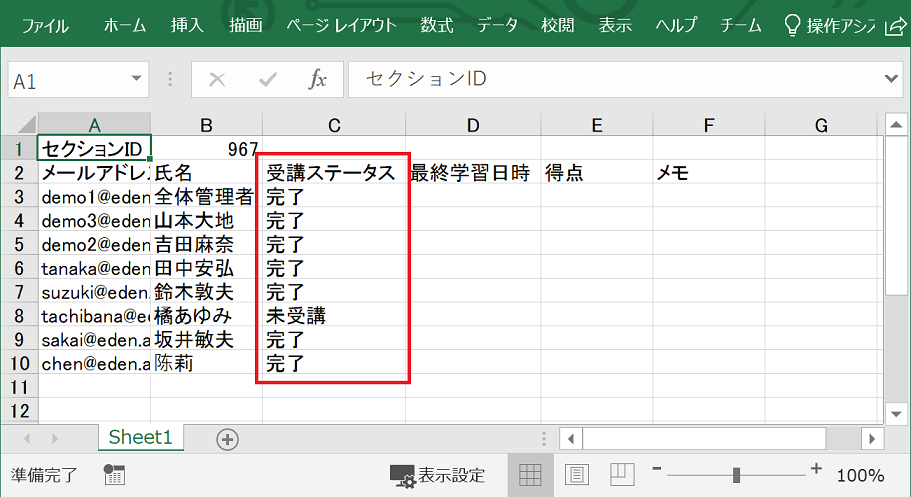This screenshot has height=497, width=911.
Task: Open the 挿入 ribbon tab
Action: 187,26
